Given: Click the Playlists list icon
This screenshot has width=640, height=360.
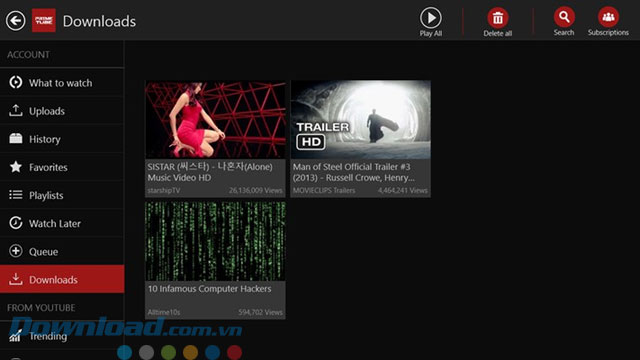Looking at the screenshot, I should [16, 195].
